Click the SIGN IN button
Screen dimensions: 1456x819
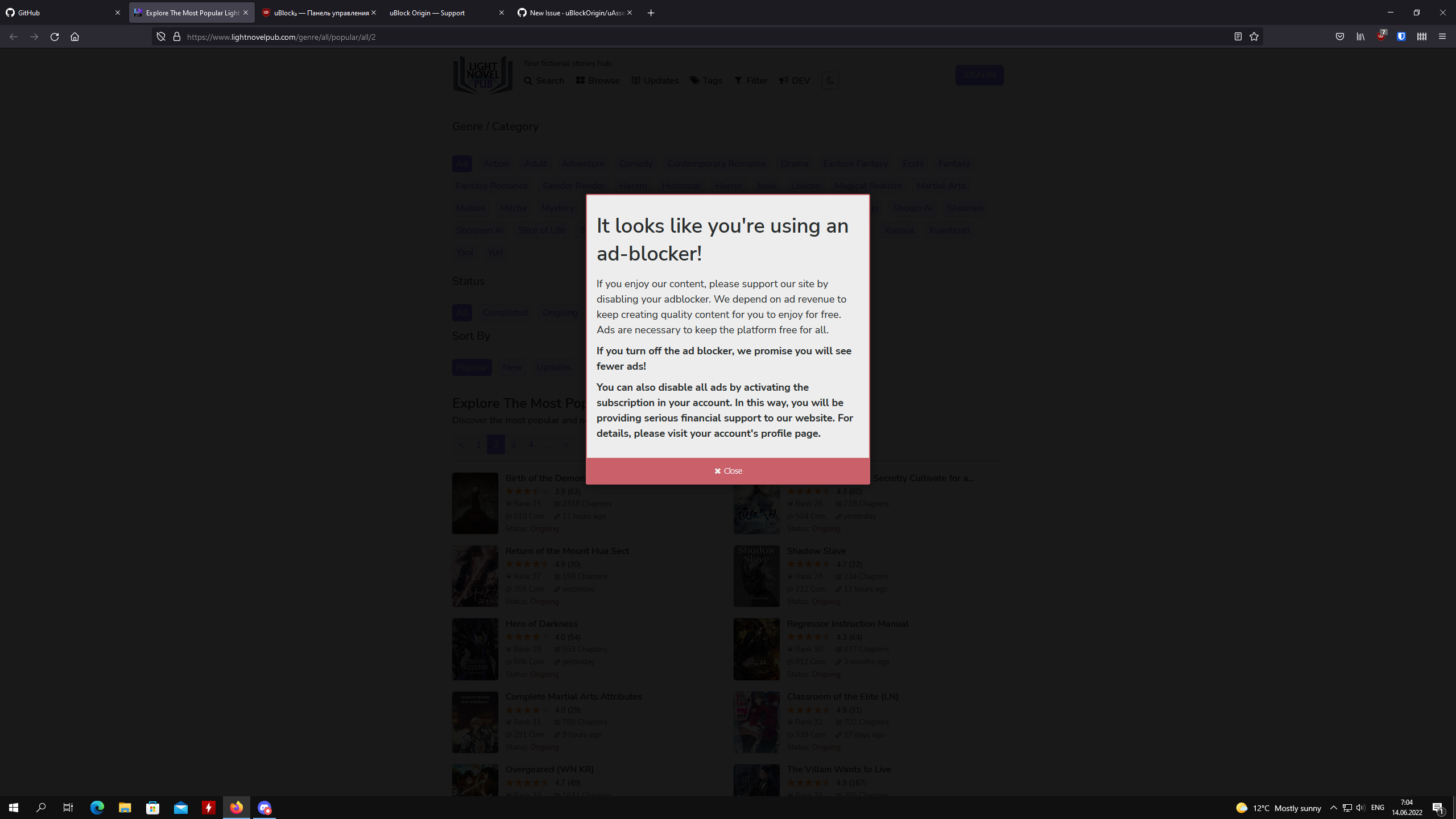979,75
